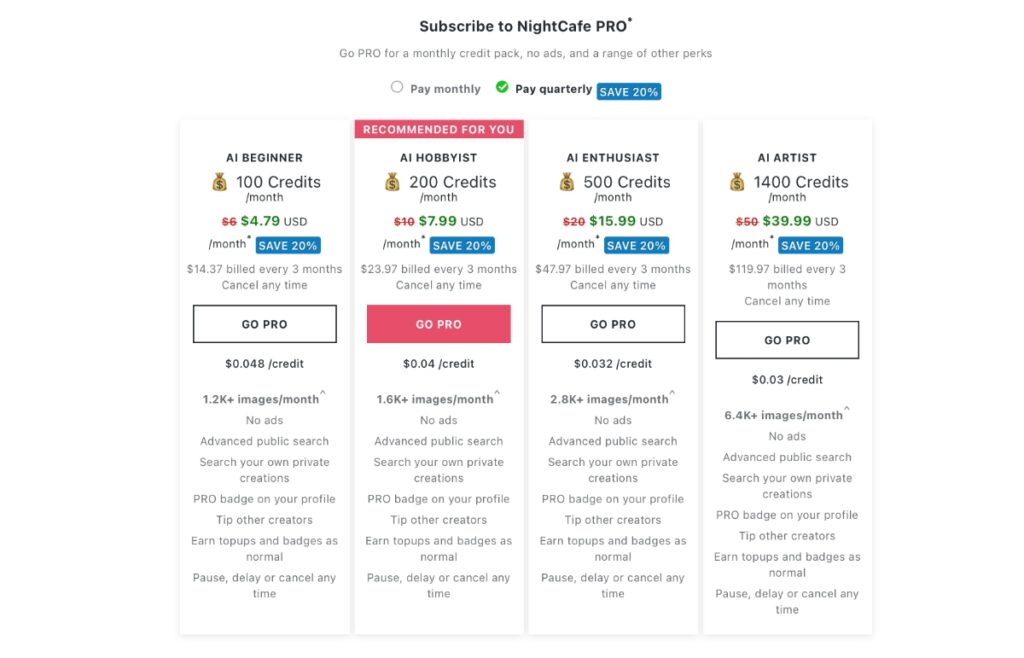Screen dimensions: 1024x658
Task: Click the RECOMMENDED FOR YOU banner
Action: 439,129
